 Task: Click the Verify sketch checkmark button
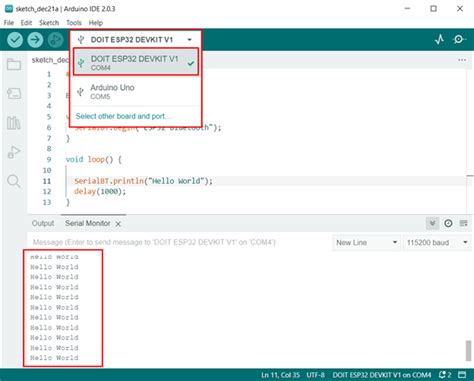(15, 40)
